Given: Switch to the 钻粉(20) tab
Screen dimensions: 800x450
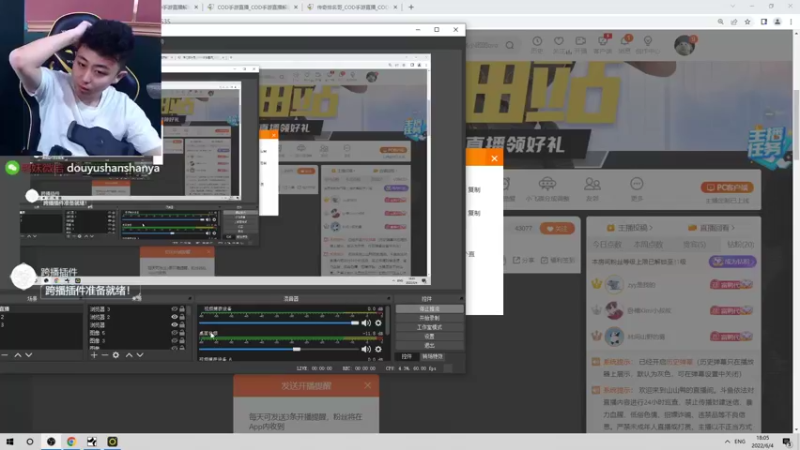Looking at the screenshot, I should pos(740,244).
